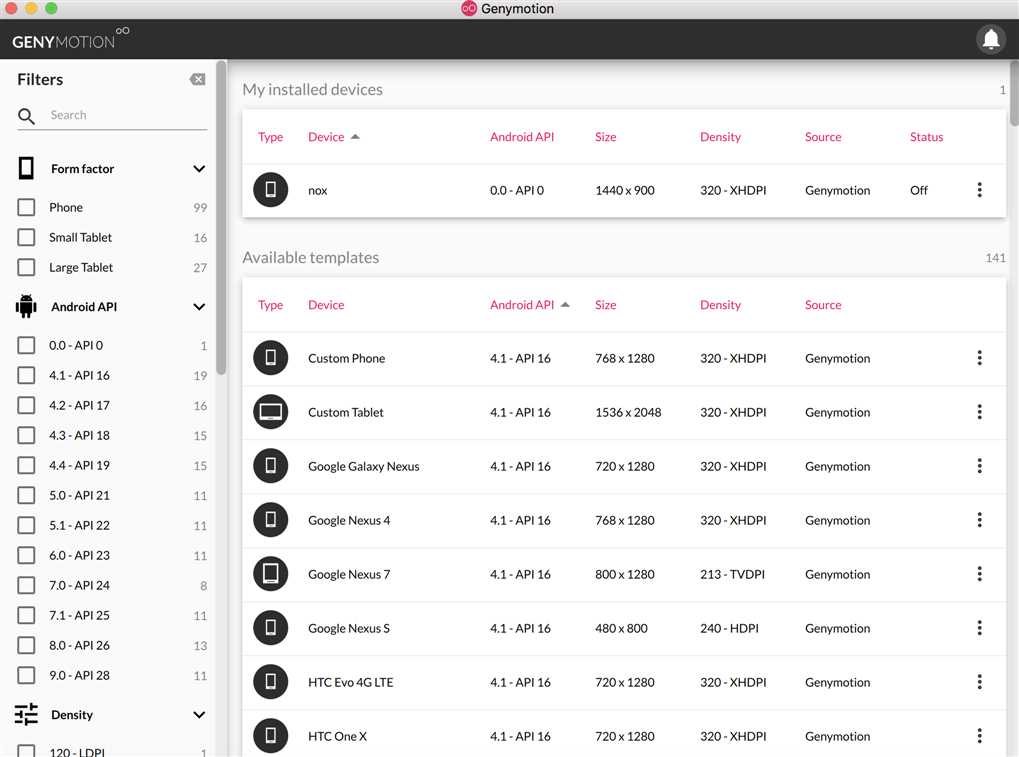Open the three-dot menu for Custom Phone
1019x757 pixels.
[x=979, y=358]
